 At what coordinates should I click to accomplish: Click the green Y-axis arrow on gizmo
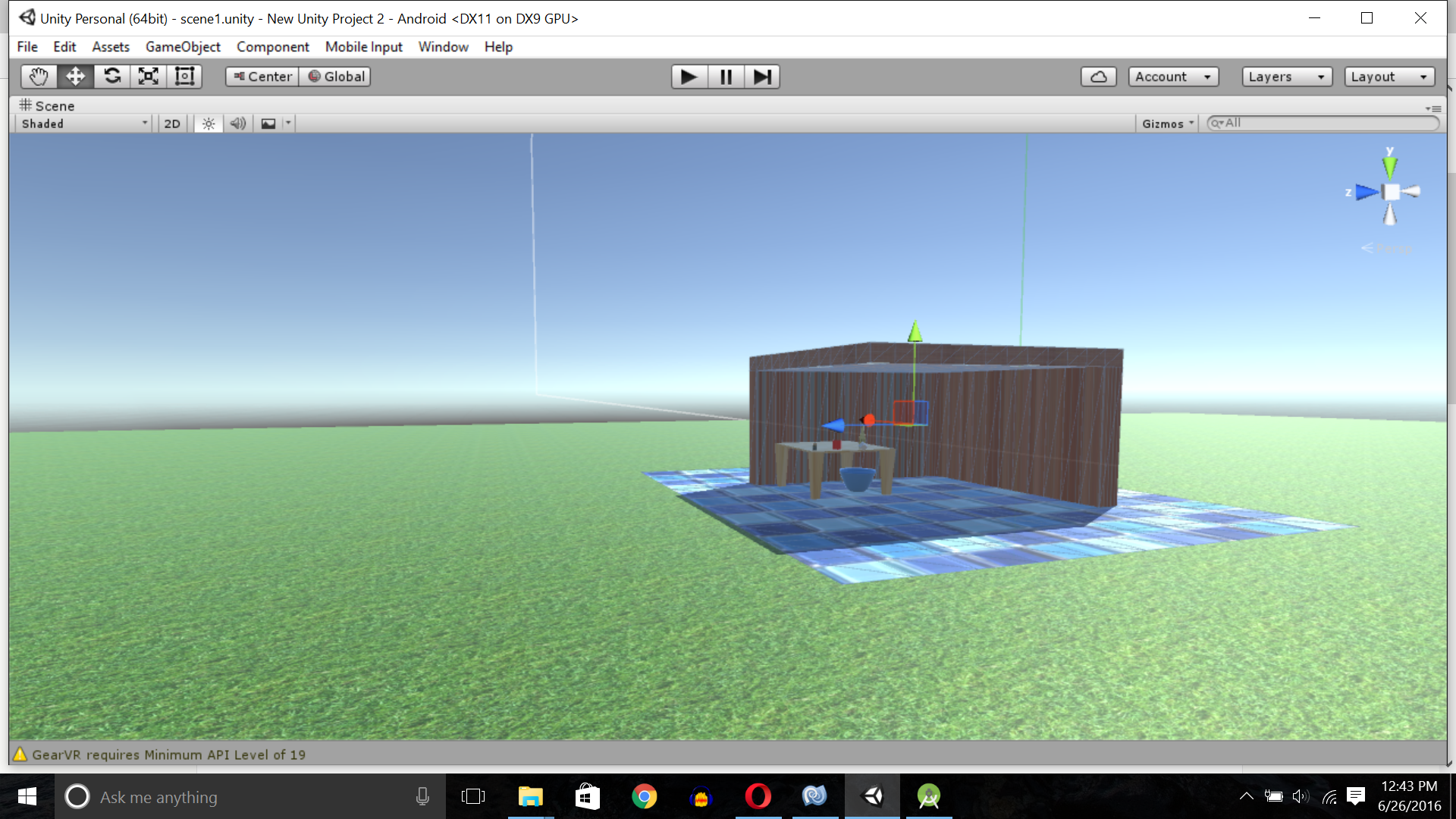(x=915, y=332)
